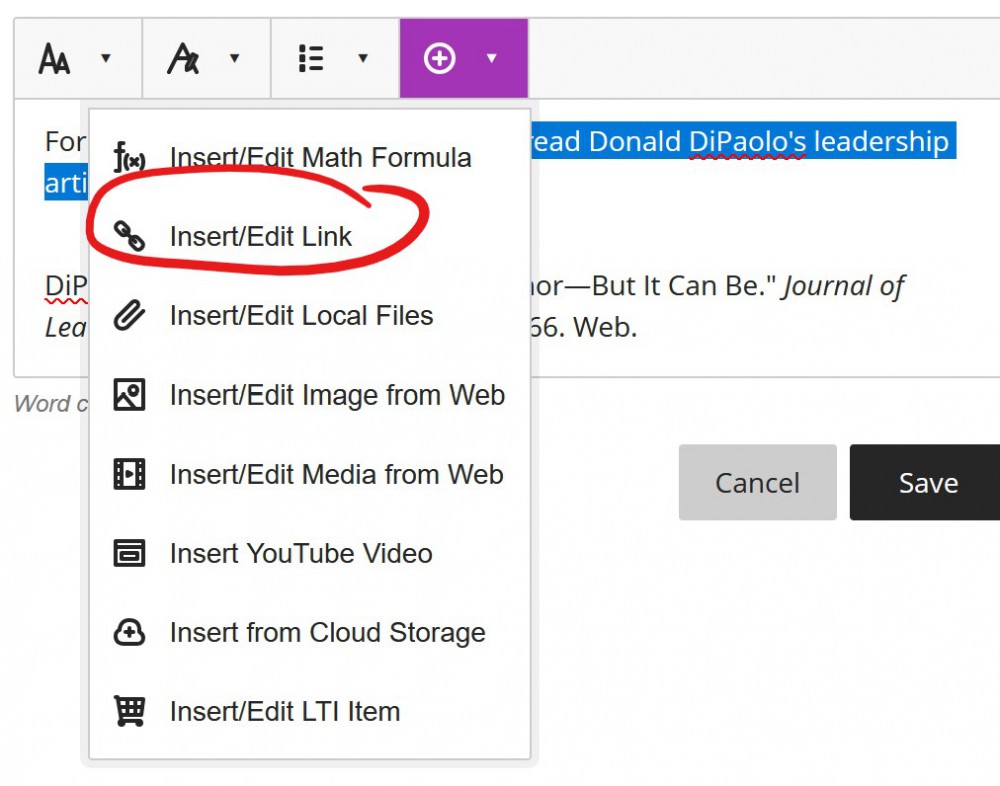Screen dimensions: 1000x786
Task: Click the italic "Journal of" text in editor
Action: coord(843,287)
